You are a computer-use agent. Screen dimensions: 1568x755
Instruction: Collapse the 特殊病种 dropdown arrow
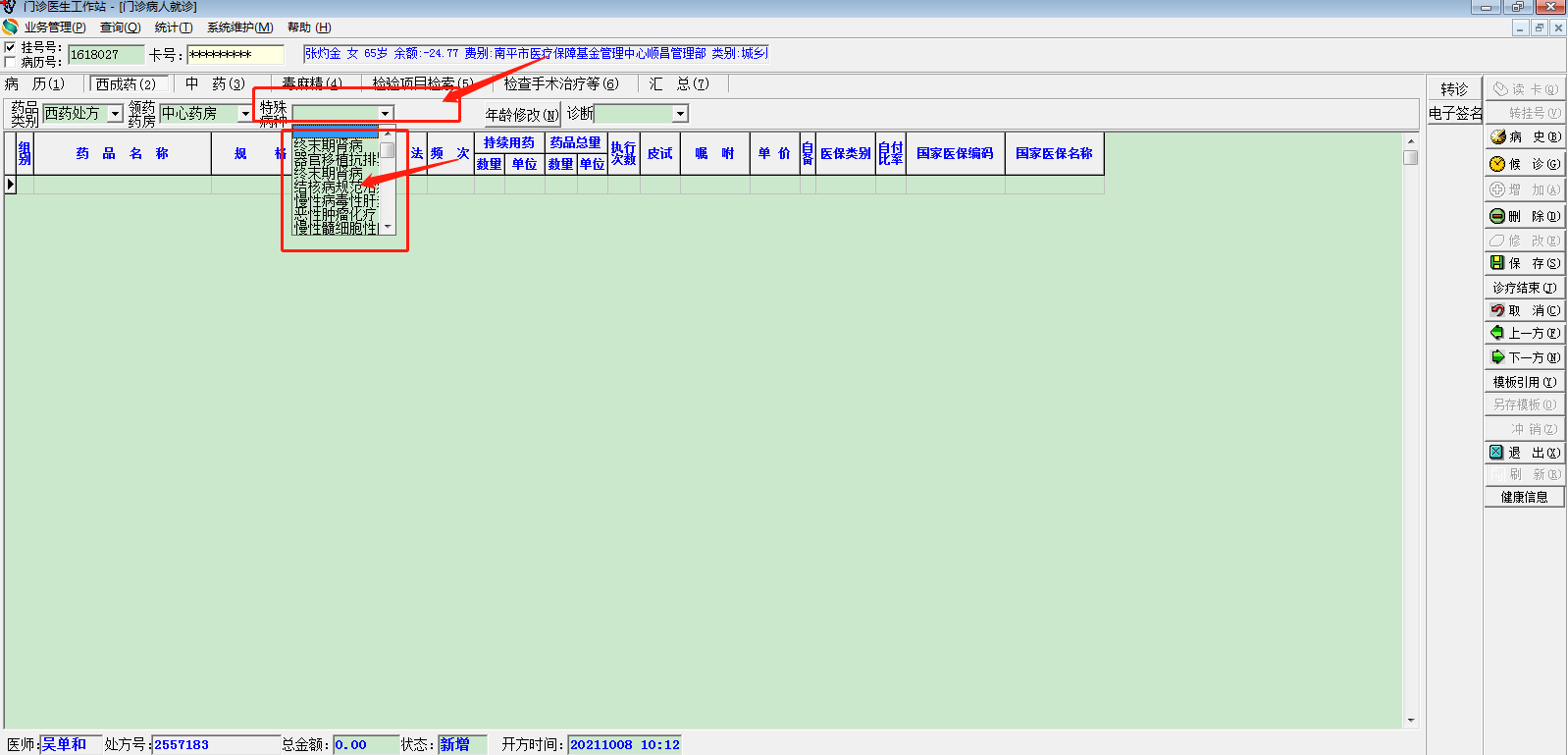386,114
